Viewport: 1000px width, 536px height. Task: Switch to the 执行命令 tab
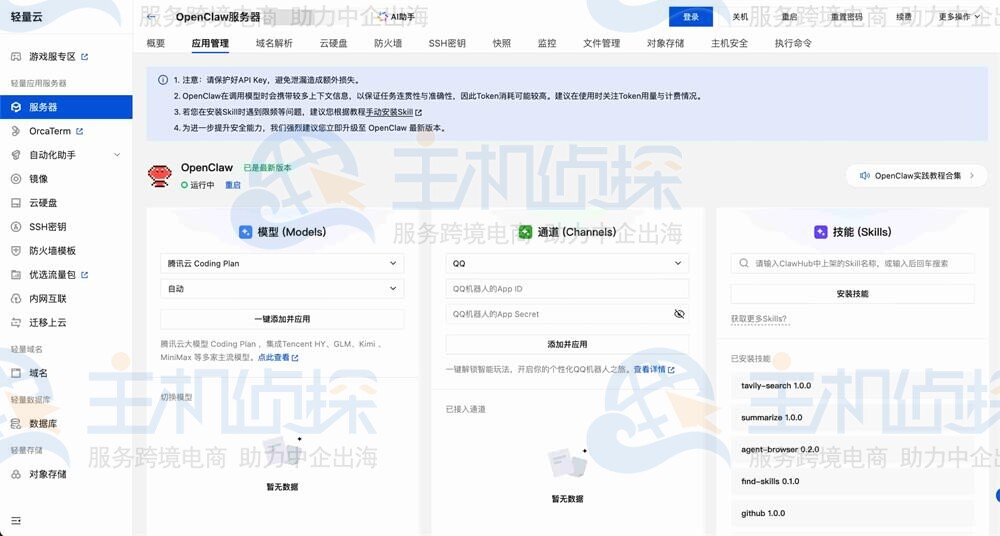[793, 43]
